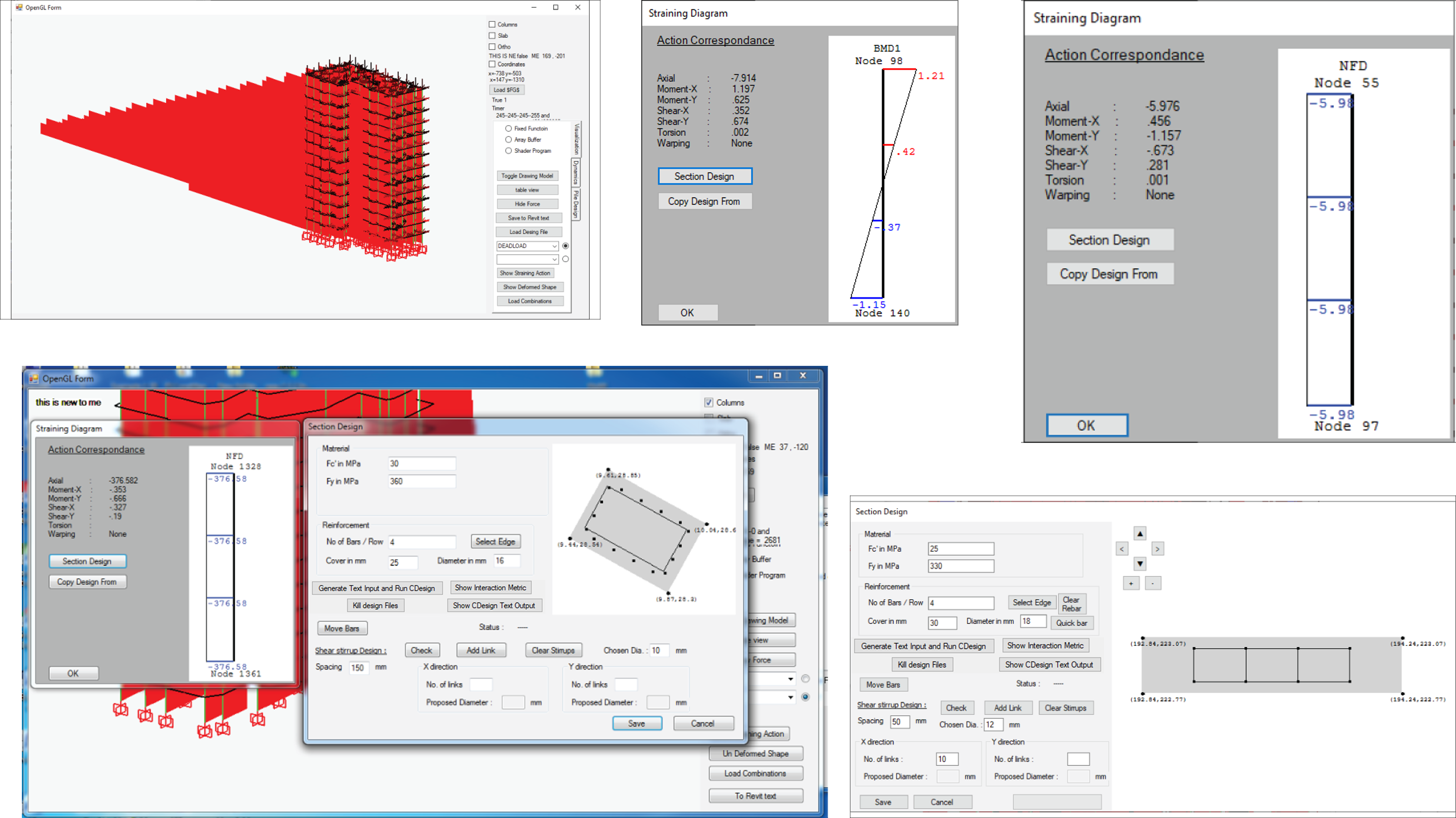
Task: Click Select Edge in the Section Design with Fy 330
Action: [1031, 603]
